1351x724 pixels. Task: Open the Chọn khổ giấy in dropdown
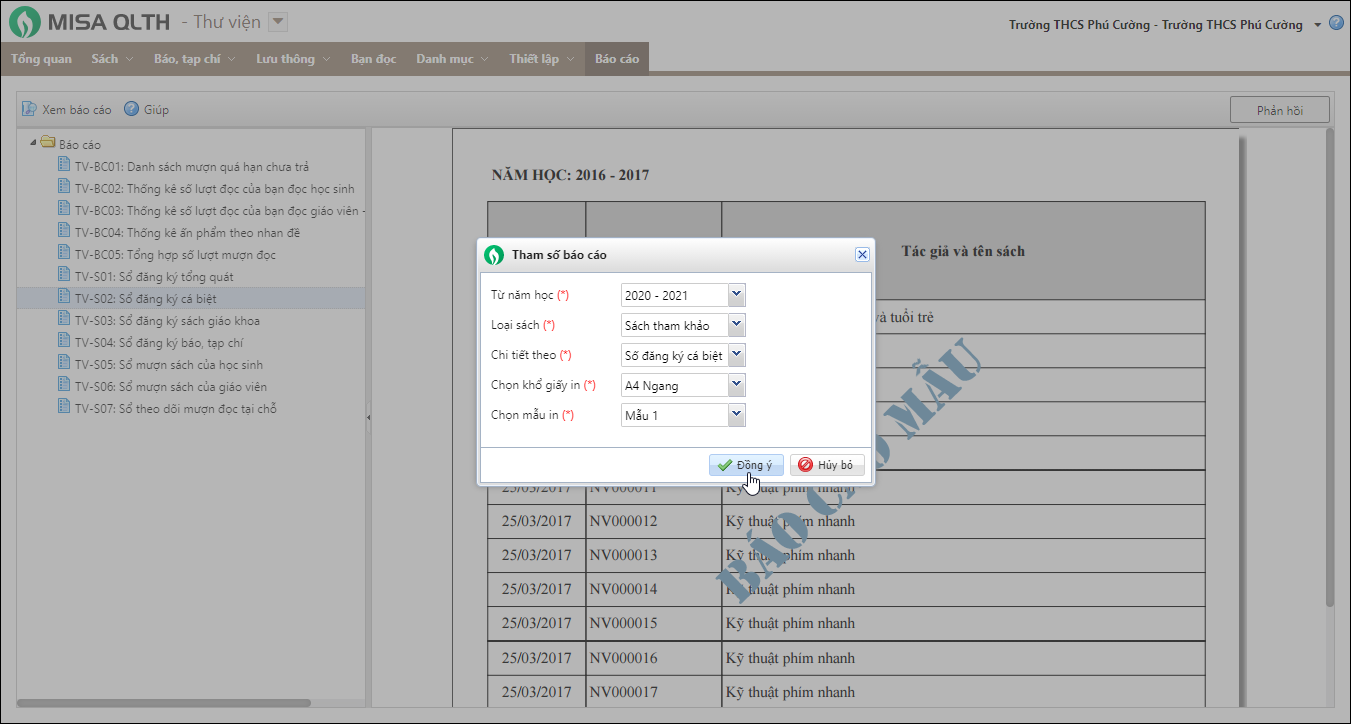737,385
